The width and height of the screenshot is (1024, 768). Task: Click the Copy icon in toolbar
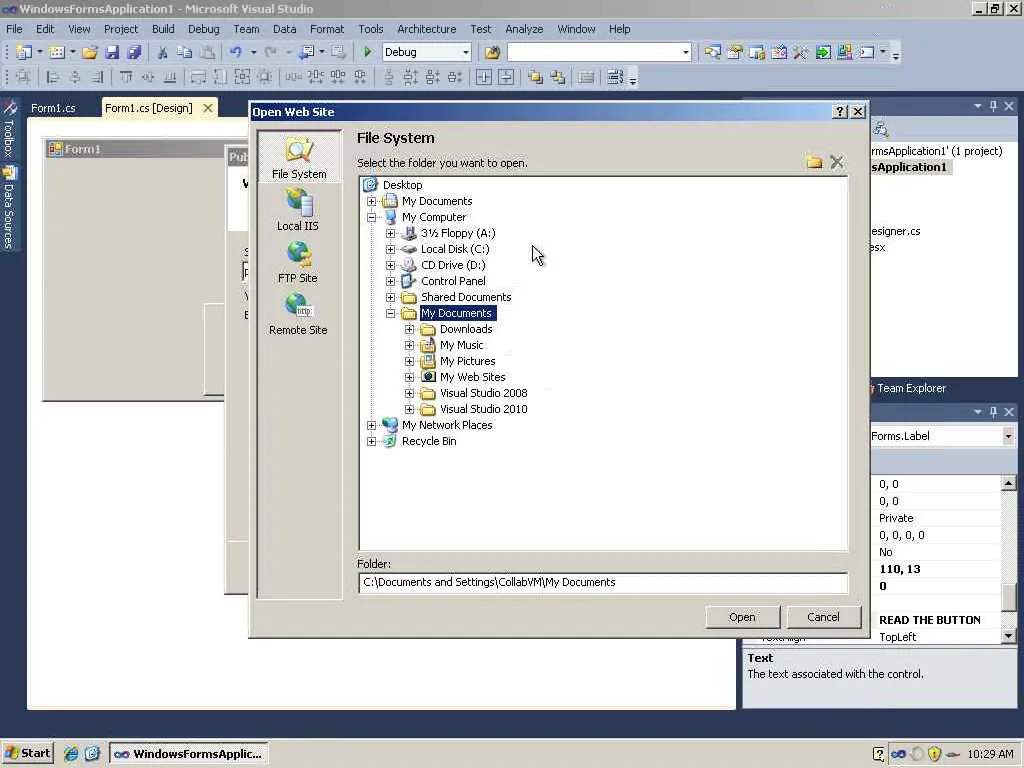tap(185, 52)
